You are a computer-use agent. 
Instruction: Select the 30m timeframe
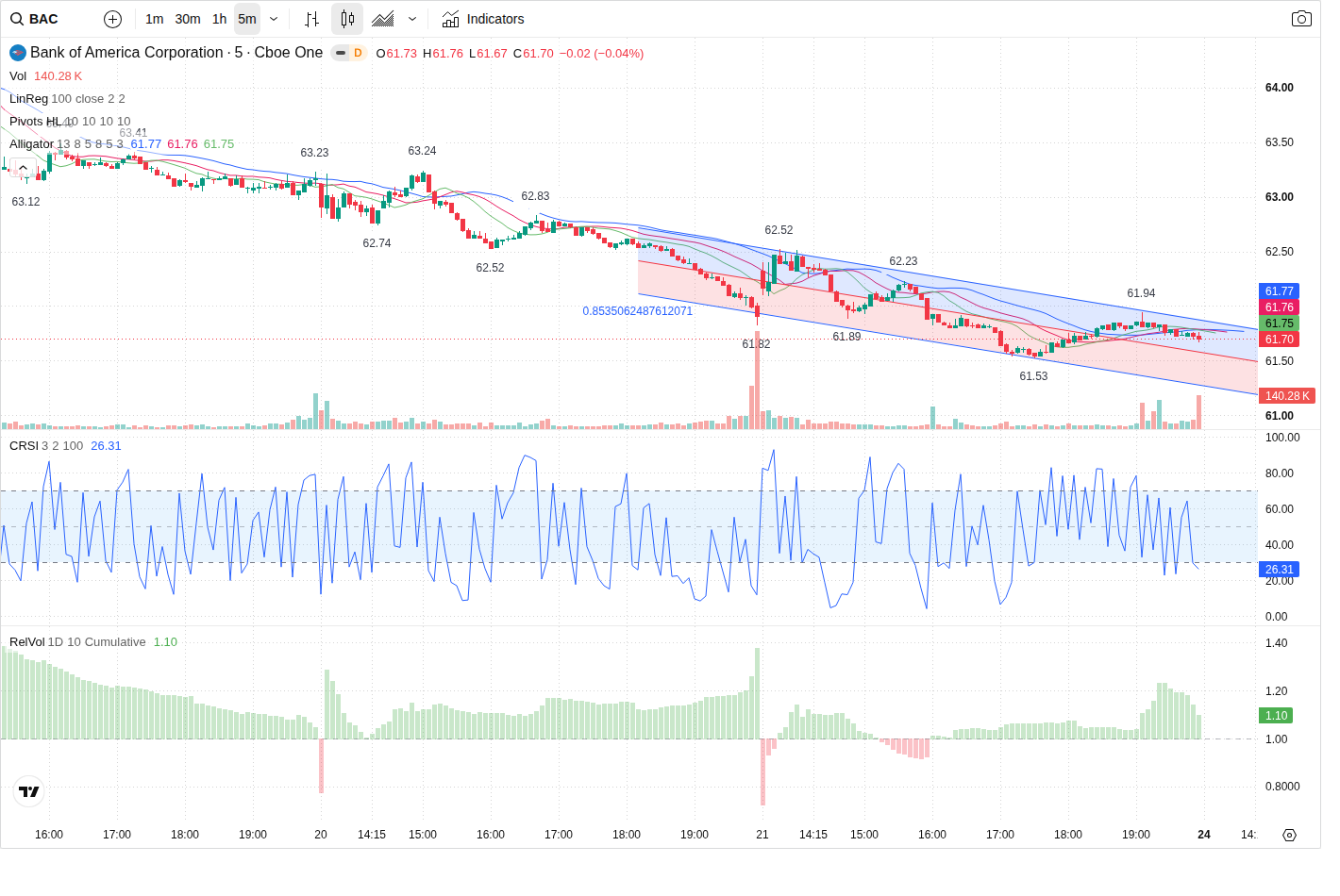[x=188, y=19]
